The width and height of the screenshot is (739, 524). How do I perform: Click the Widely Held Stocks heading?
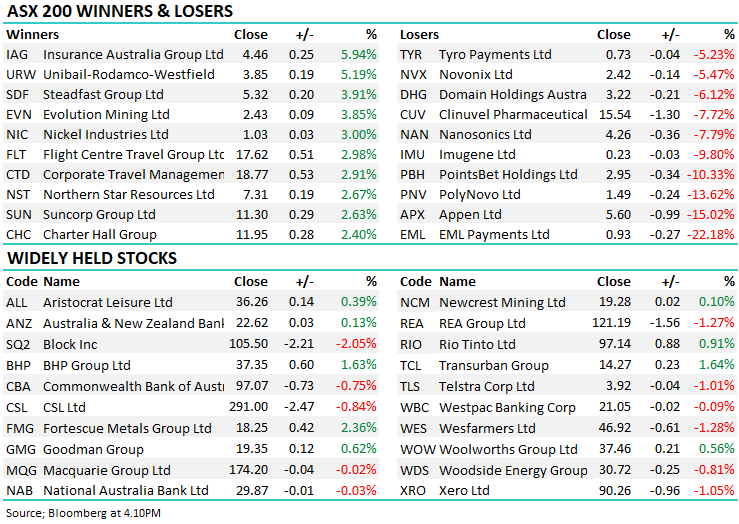(92, 258)
